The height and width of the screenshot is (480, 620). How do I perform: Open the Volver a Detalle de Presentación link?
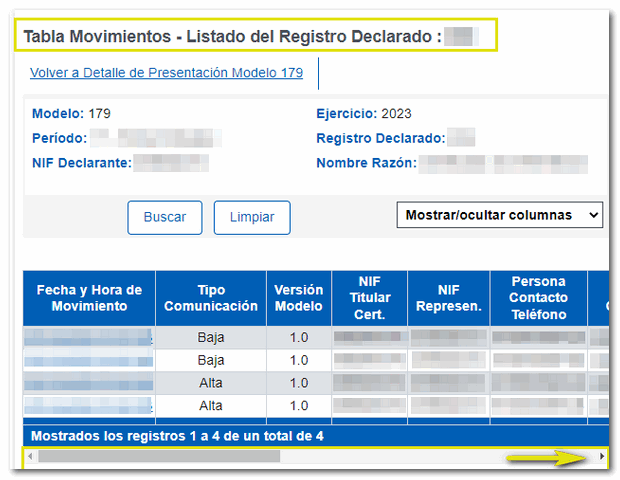(x=166, y=73)
